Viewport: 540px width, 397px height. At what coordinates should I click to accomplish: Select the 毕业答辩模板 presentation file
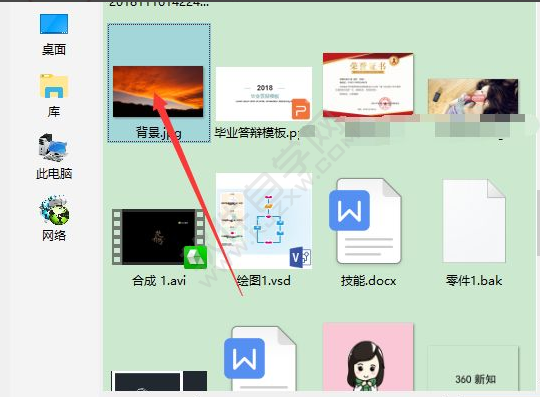pyautogui.click(x=264, y=94)
